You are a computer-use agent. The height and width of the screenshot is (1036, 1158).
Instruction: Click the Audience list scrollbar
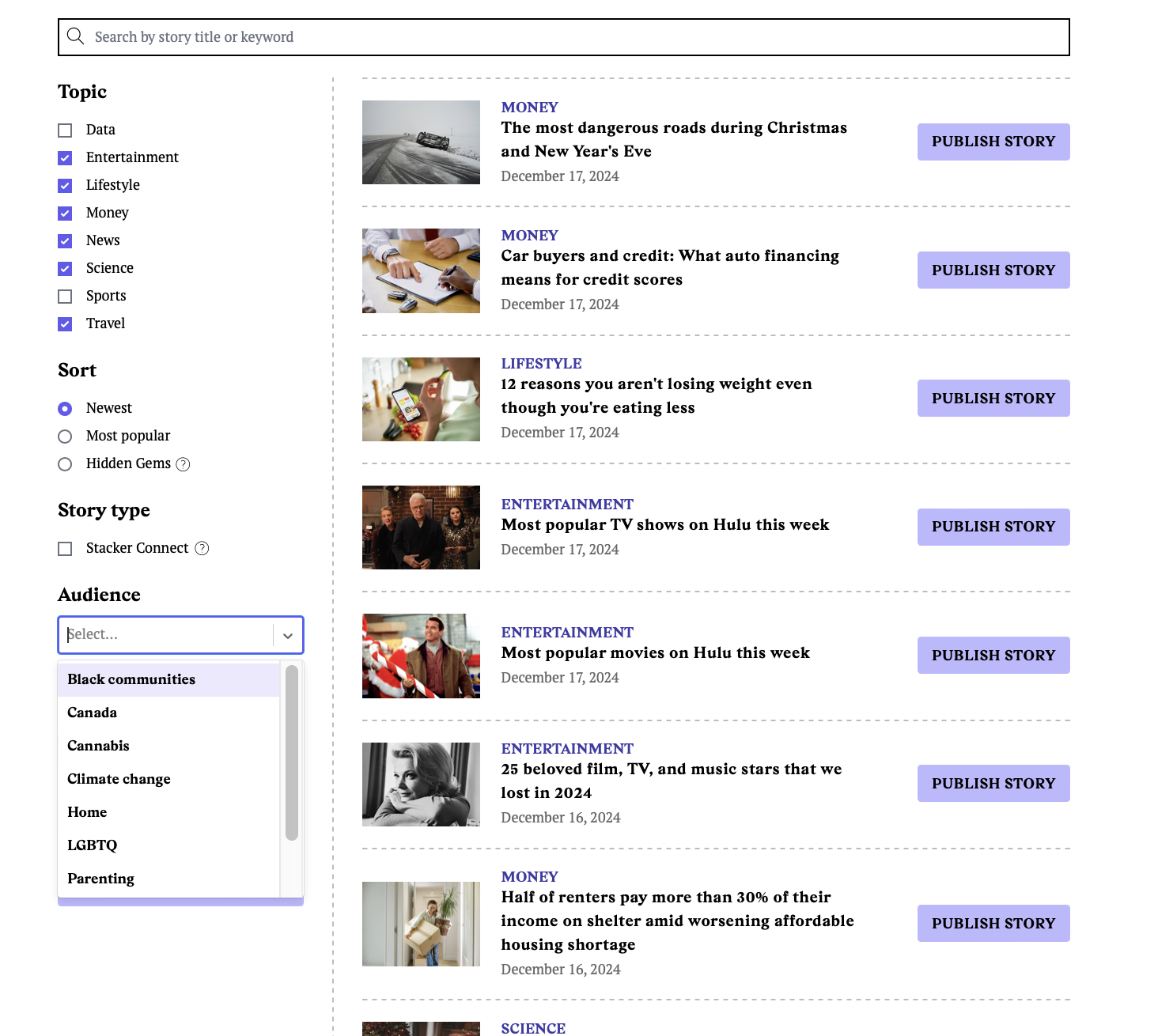point(292,753)
